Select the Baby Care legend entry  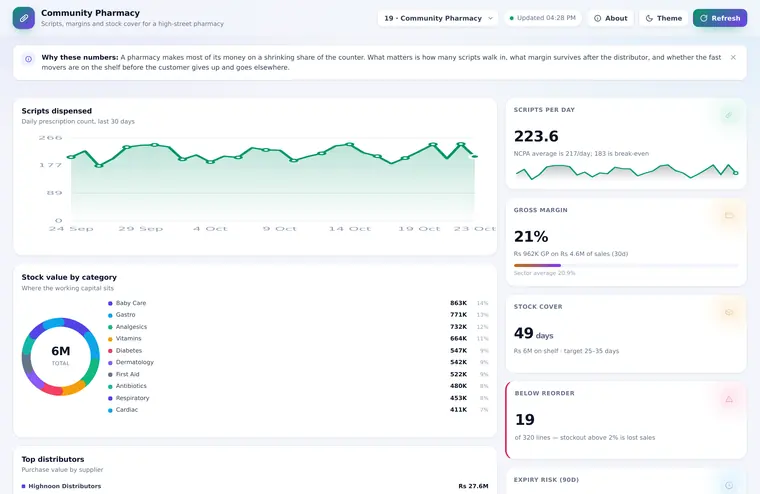(298, 303)
